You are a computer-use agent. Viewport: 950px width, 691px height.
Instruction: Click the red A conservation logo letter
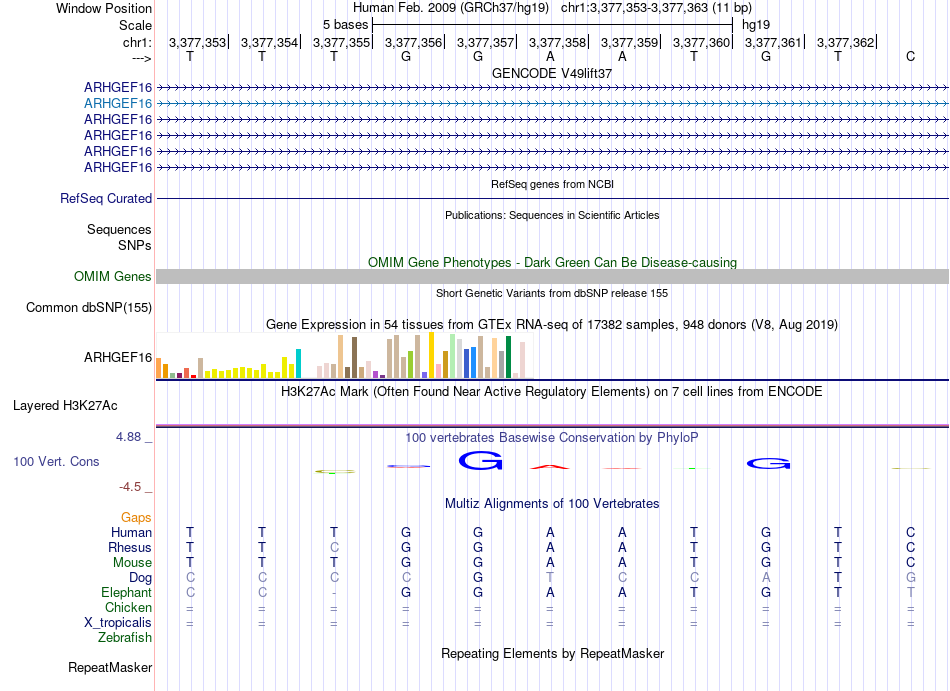(x=550, y=466)
